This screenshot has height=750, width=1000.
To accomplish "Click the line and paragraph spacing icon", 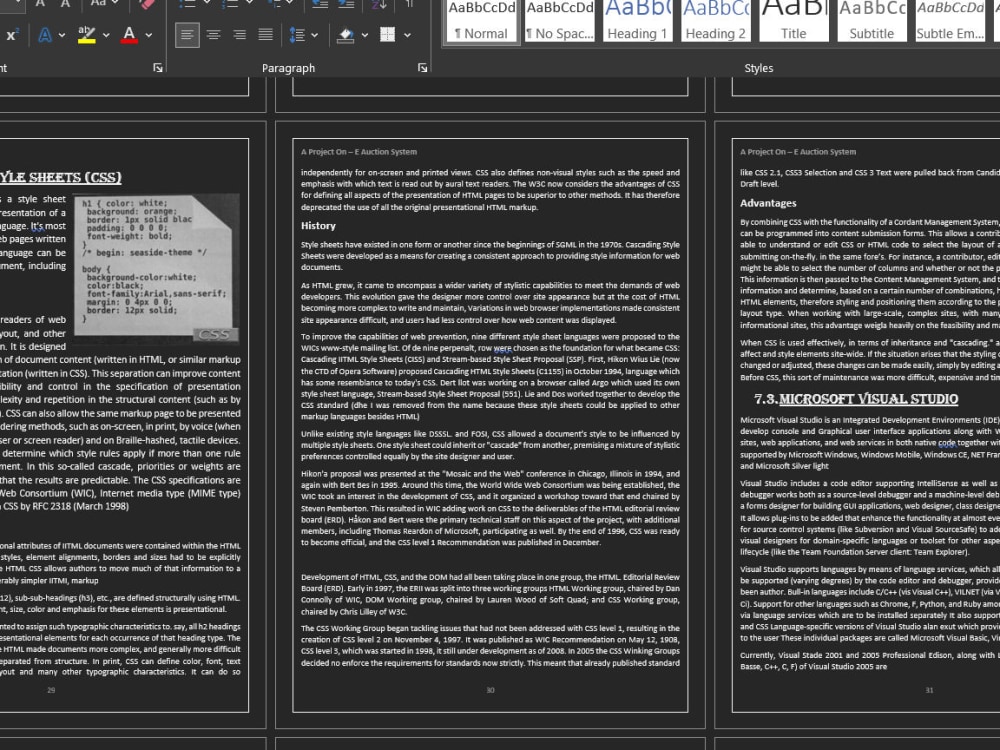I will (x=297, y=35).
